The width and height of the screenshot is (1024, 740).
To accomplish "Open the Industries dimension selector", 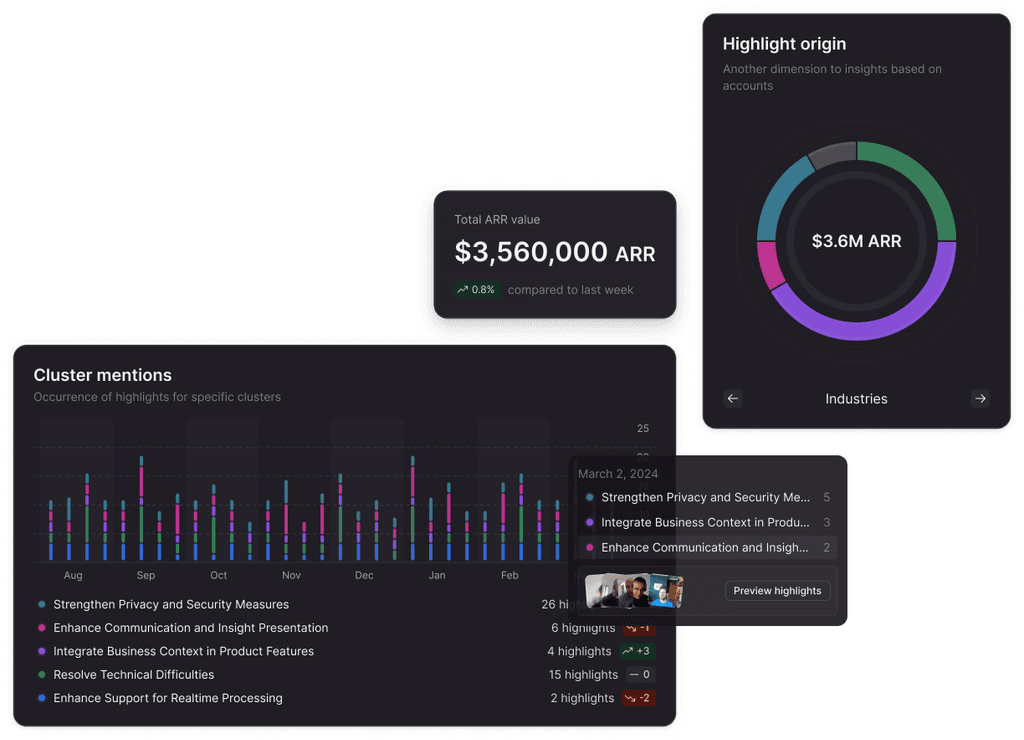I will tap(856, 398).
